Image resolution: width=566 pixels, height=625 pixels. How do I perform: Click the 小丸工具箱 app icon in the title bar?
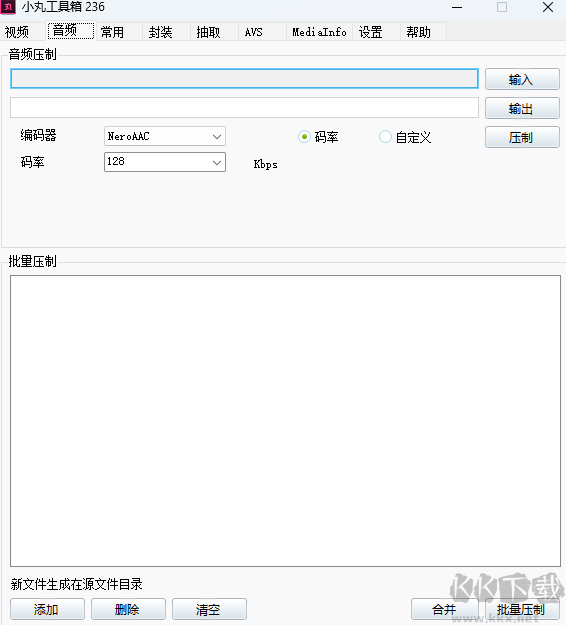[8, 7]
